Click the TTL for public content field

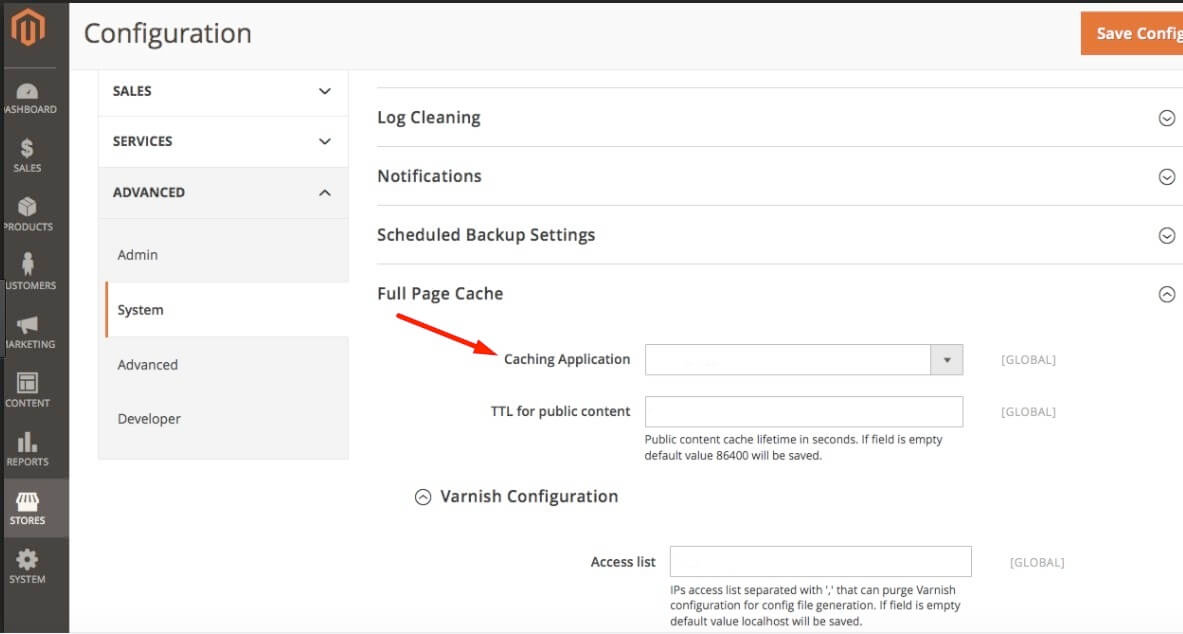pos(804,412)
